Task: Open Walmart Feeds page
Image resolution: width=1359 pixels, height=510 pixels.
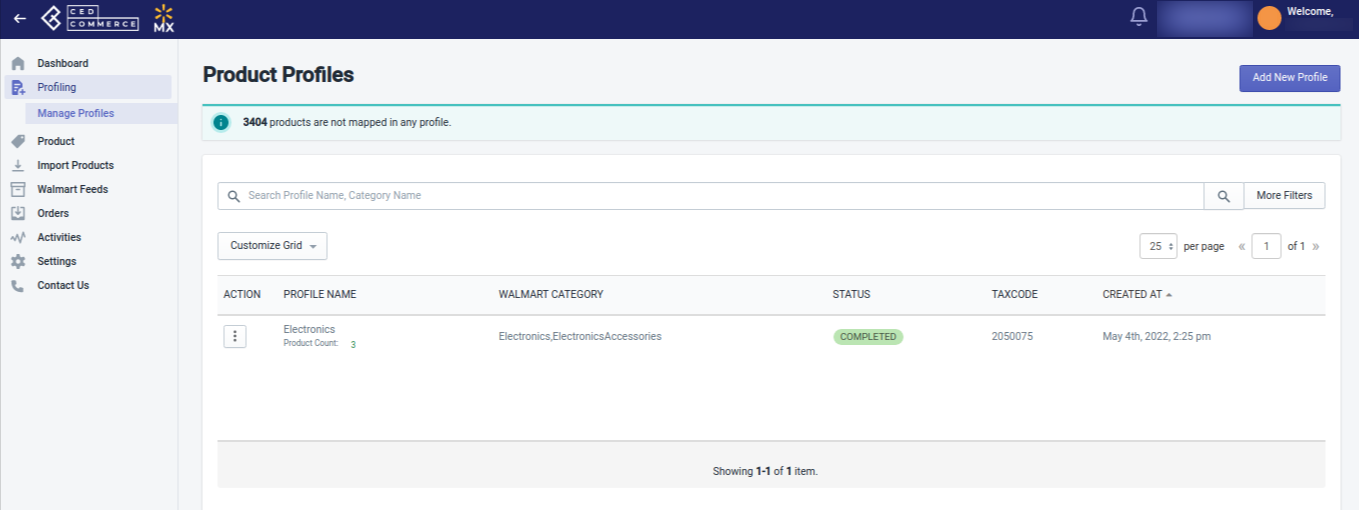Action: [72, 189]
